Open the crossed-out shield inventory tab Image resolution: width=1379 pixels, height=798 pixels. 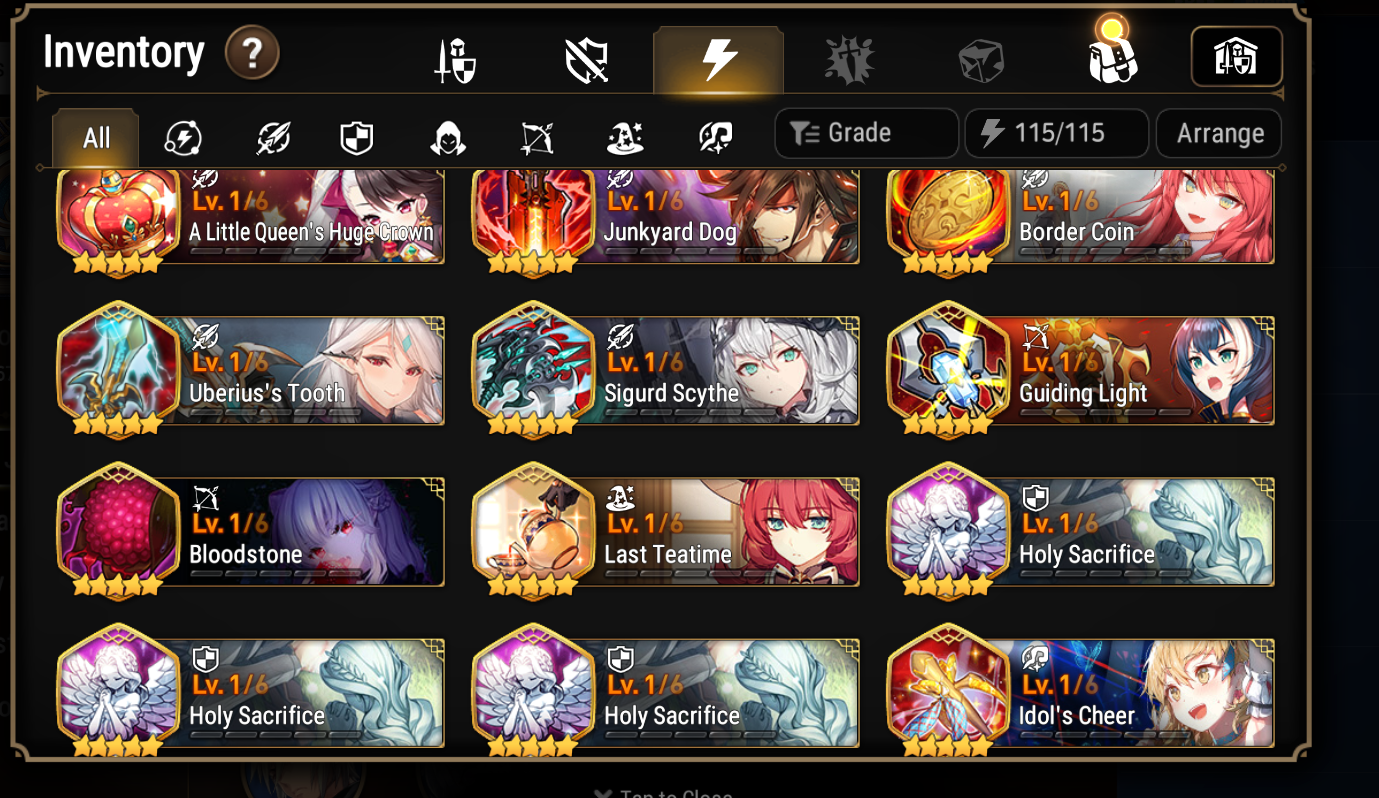click(x=587, y=61)
